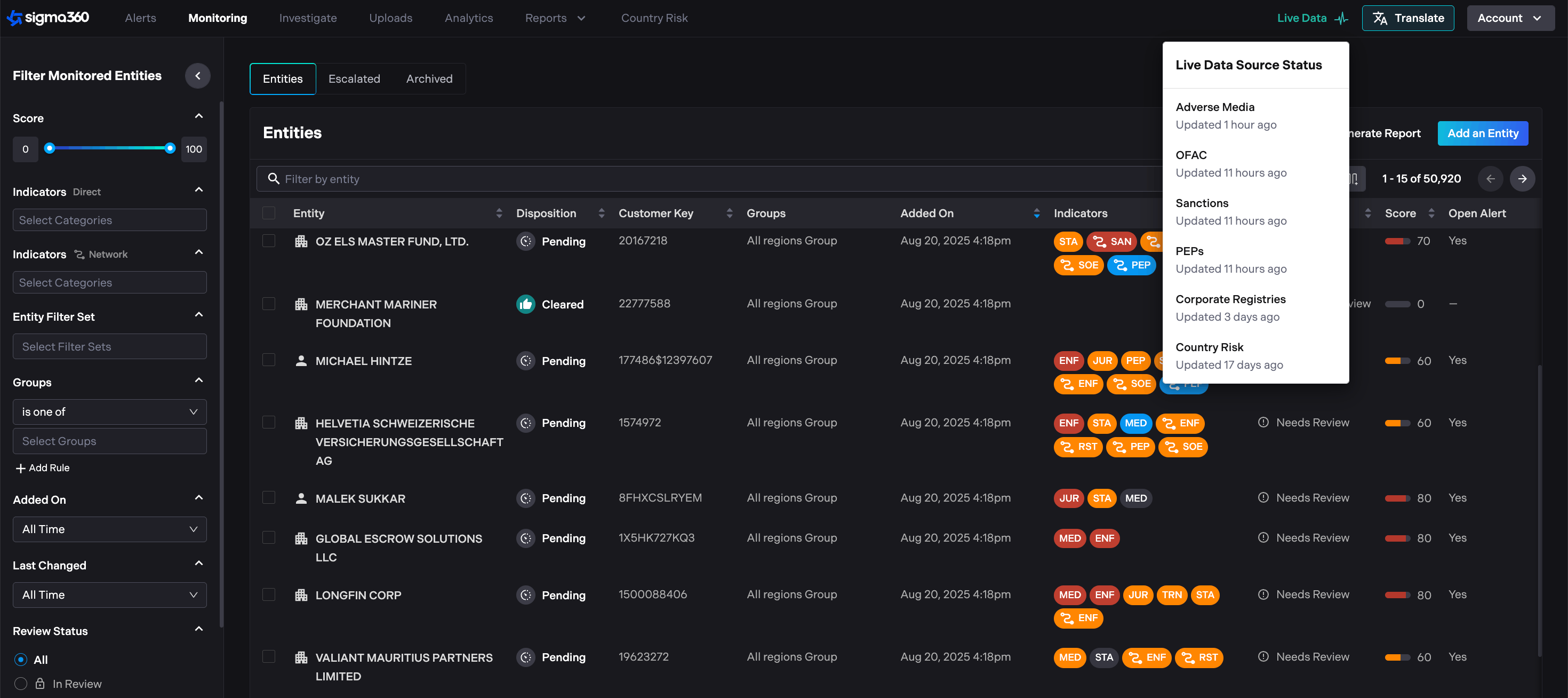Image resolution: width=1568 pixels, height=698 pixels.
Task: Collapse the filter sidebar with back arrow
Action: (x=197, y=76)
